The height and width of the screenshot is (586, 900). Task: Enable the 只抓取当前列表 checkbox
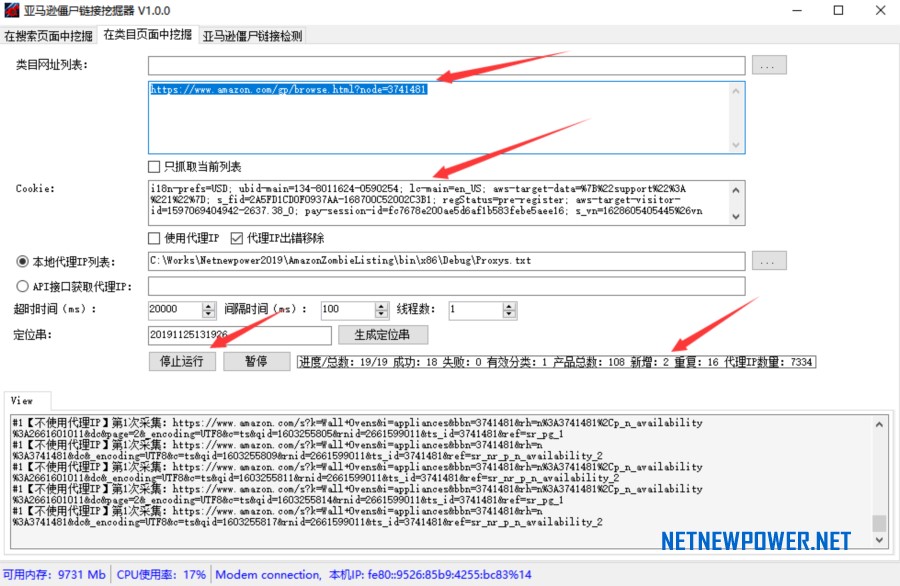click(154, 167)
